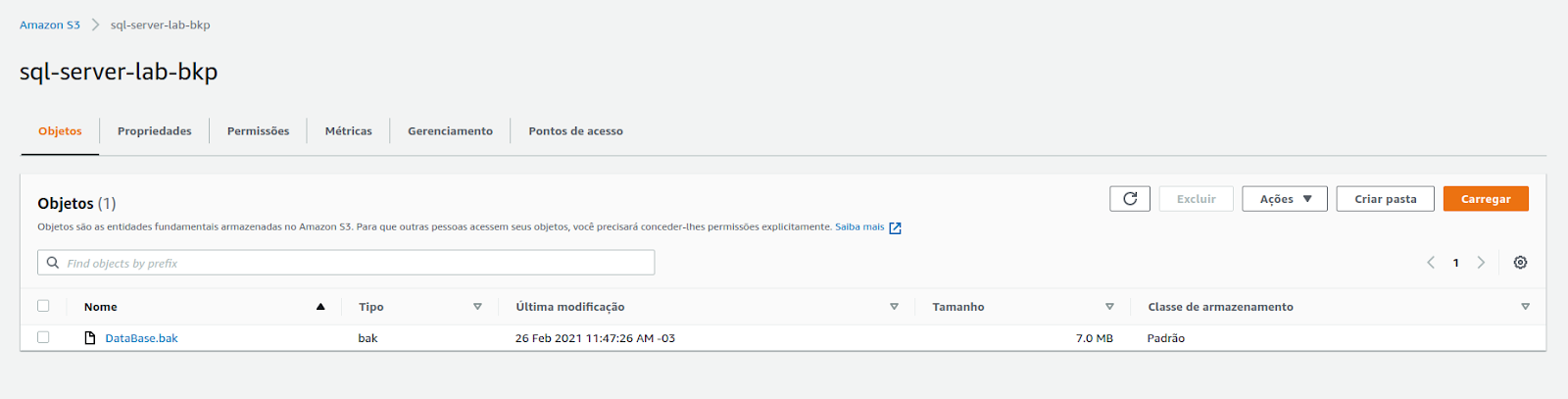
Task: Focus the Find objects by prefix field
Action: tap(346, 263)
